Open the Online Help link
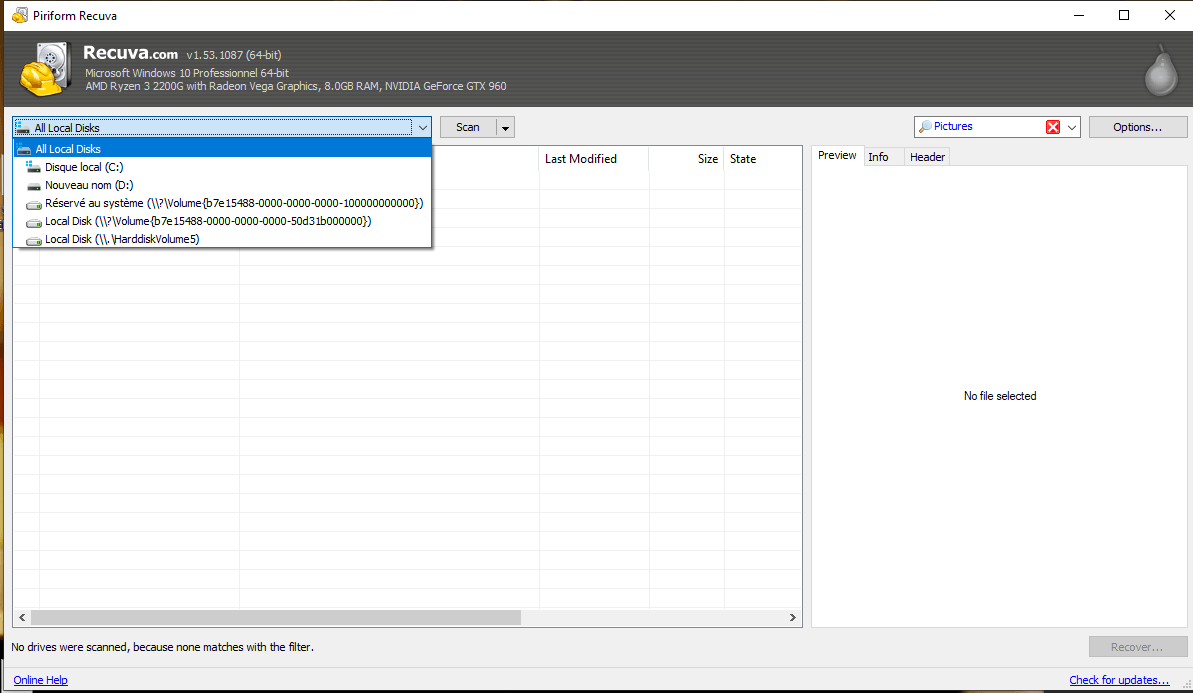Viewport: 1193px width, 693px height. pos(40,680)
